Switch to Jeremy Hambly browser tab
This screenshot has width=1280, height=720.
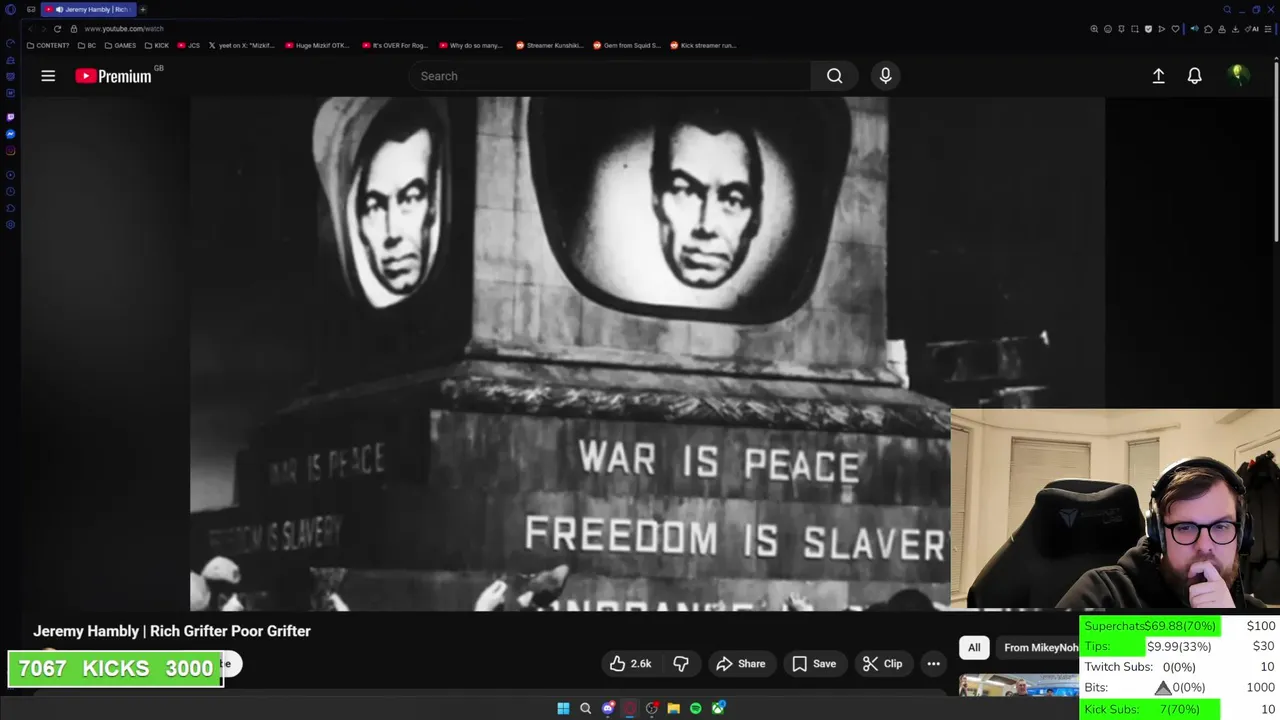click(x=88, y=10)
